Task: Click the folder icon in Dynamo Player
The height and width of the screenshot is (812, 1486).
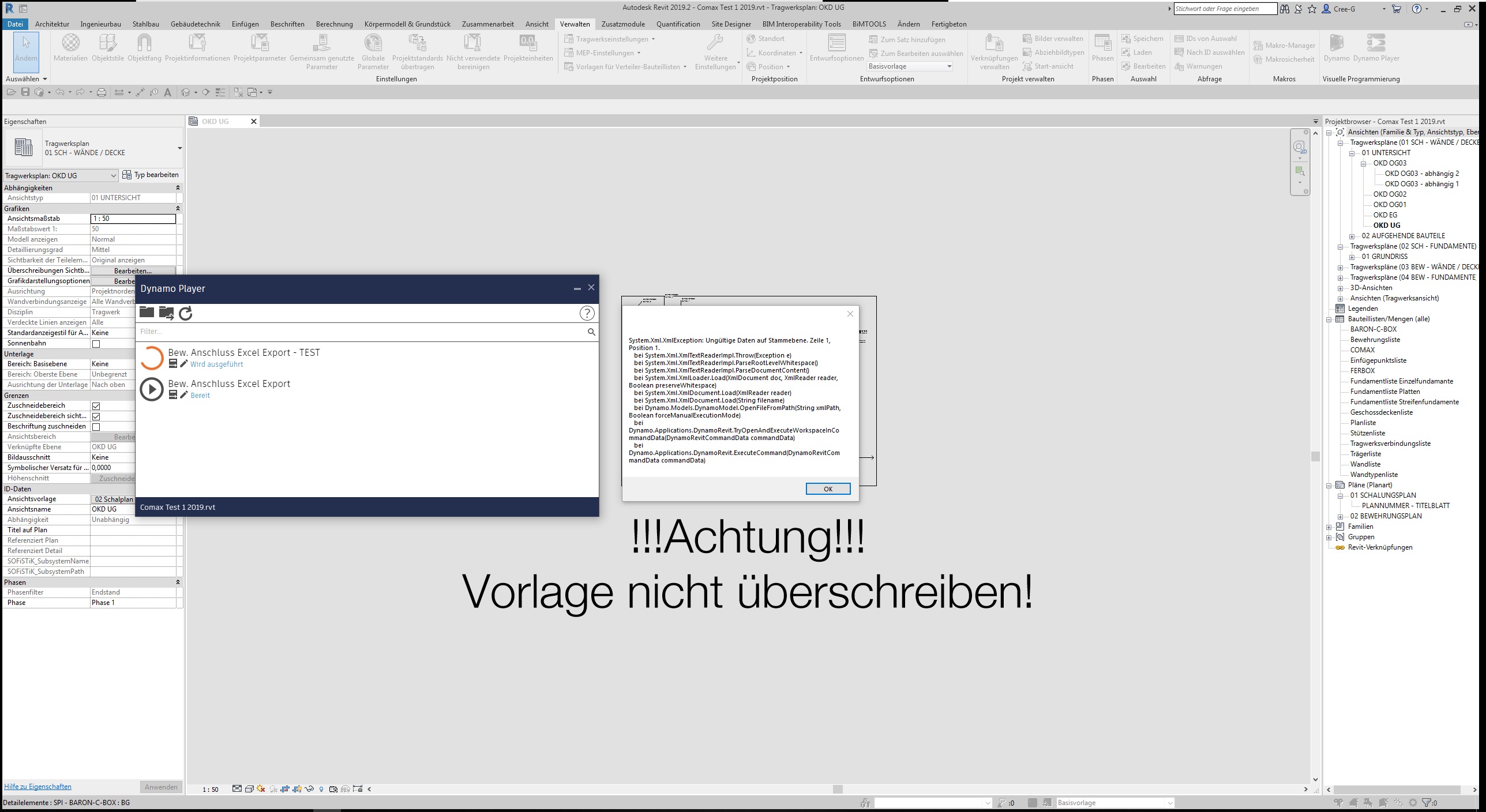Action: click(147, 313)
